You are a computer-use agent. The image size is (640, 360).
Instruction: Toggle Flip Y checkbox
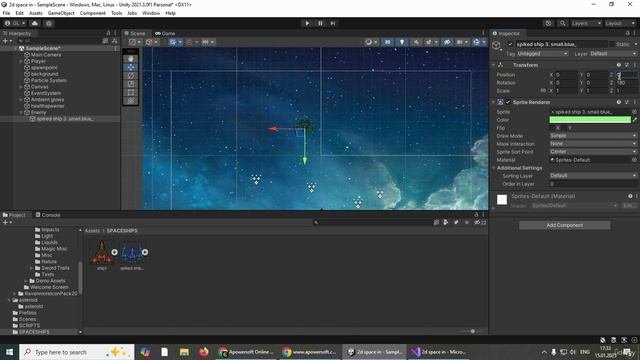click(565, 128)
